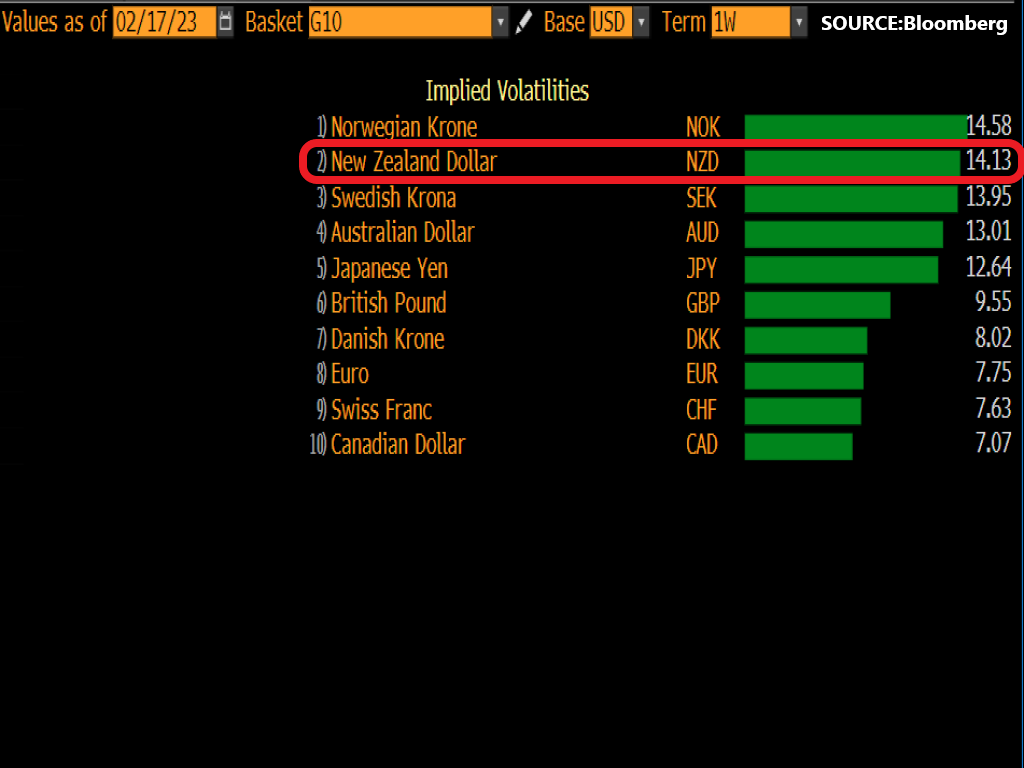Click the CAD implied volatility bar
This screenshot has height=768, width=1024.
tap(798, 445)
